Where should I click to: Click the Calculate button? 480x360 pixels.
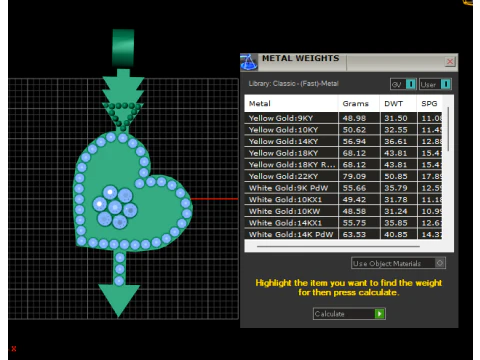pos(349,314)
